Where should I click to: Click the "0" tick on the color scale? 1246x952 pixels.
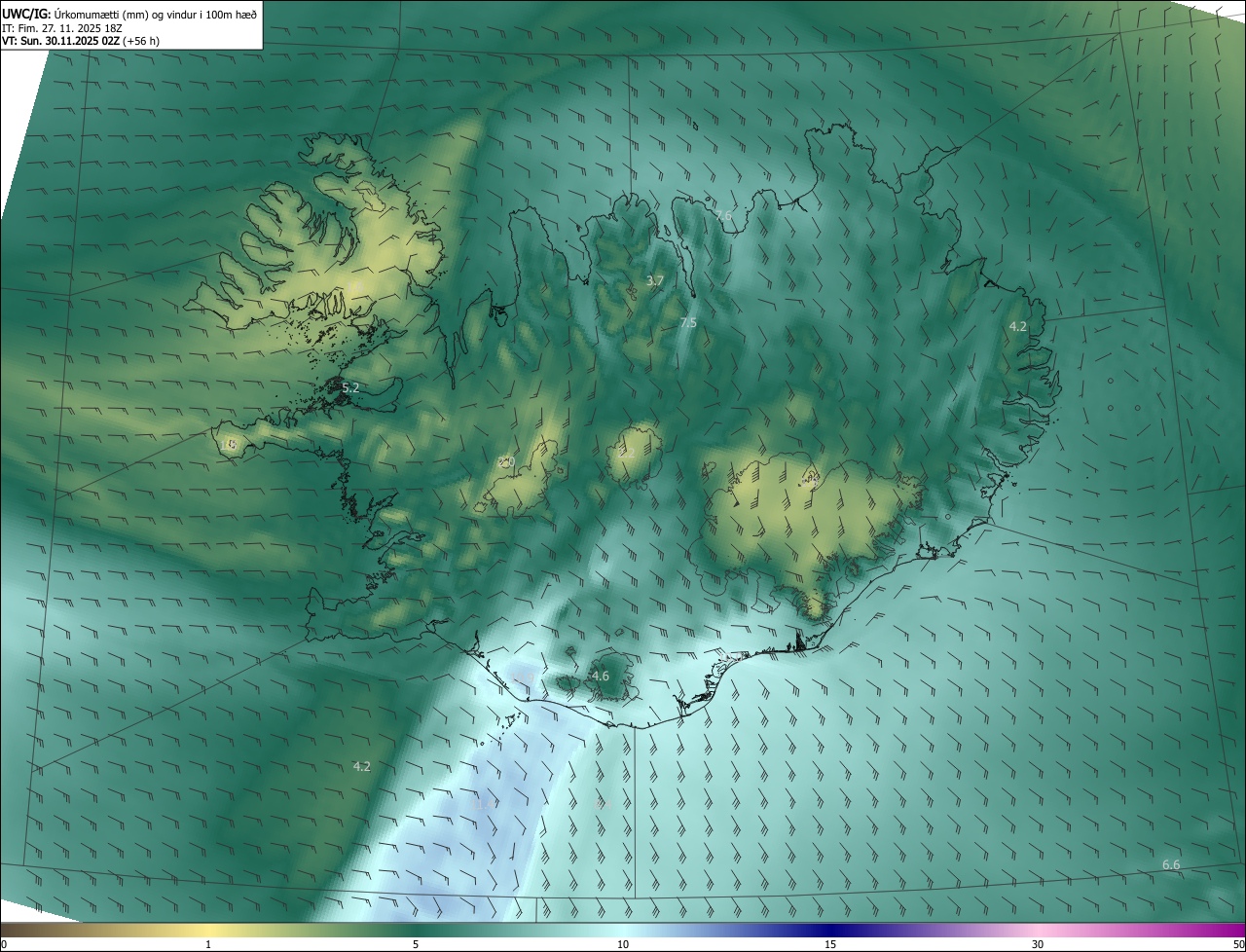coord(4,944)
